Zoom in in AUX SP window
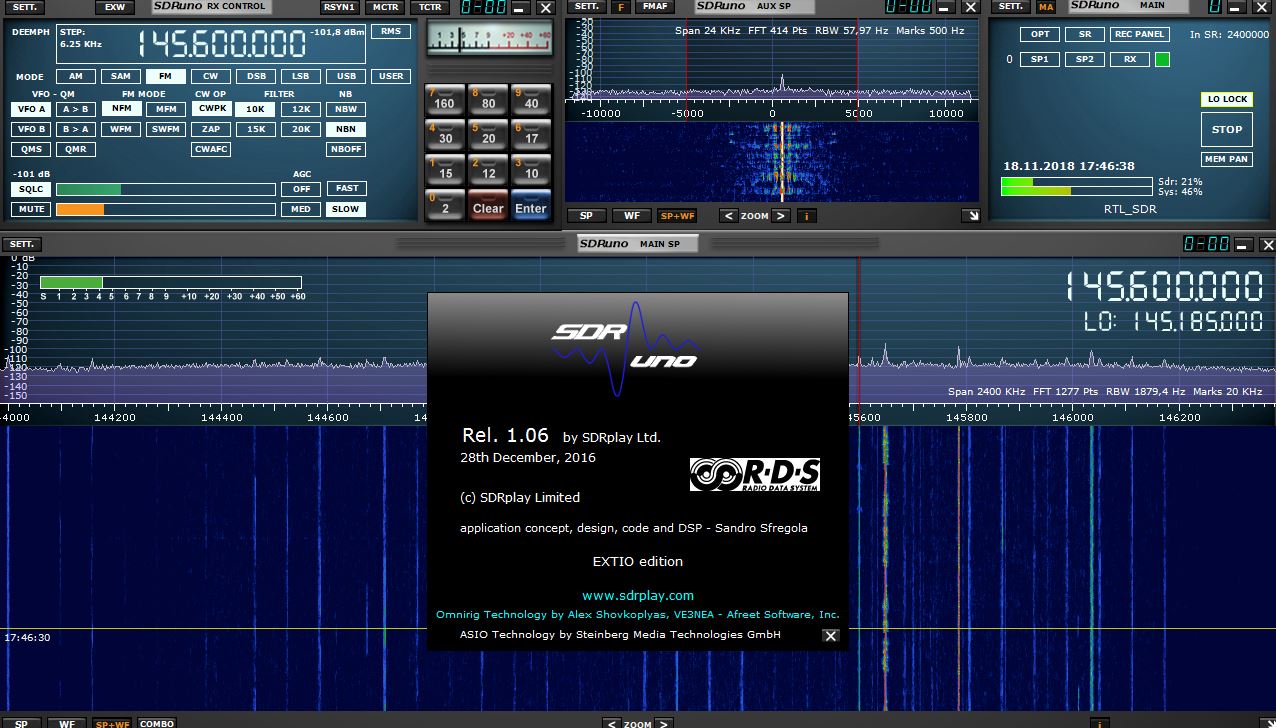The image size is (1276, 728). [781, 215]
